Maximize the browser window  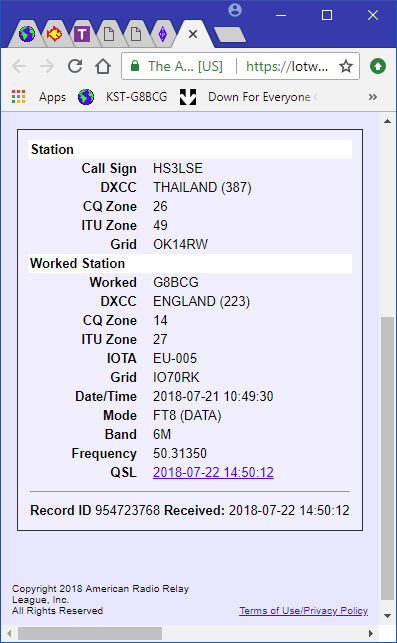coord(327,15)
